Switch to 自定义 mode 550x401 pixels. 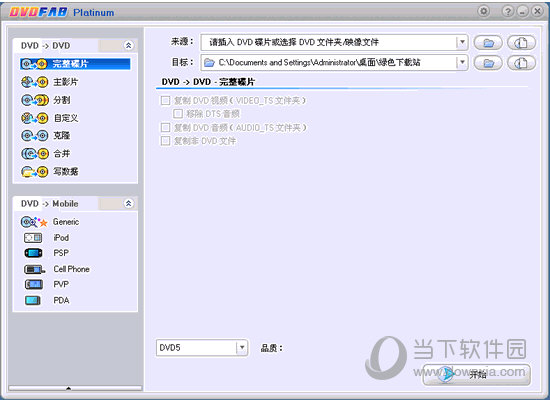(x=66, y=118)
